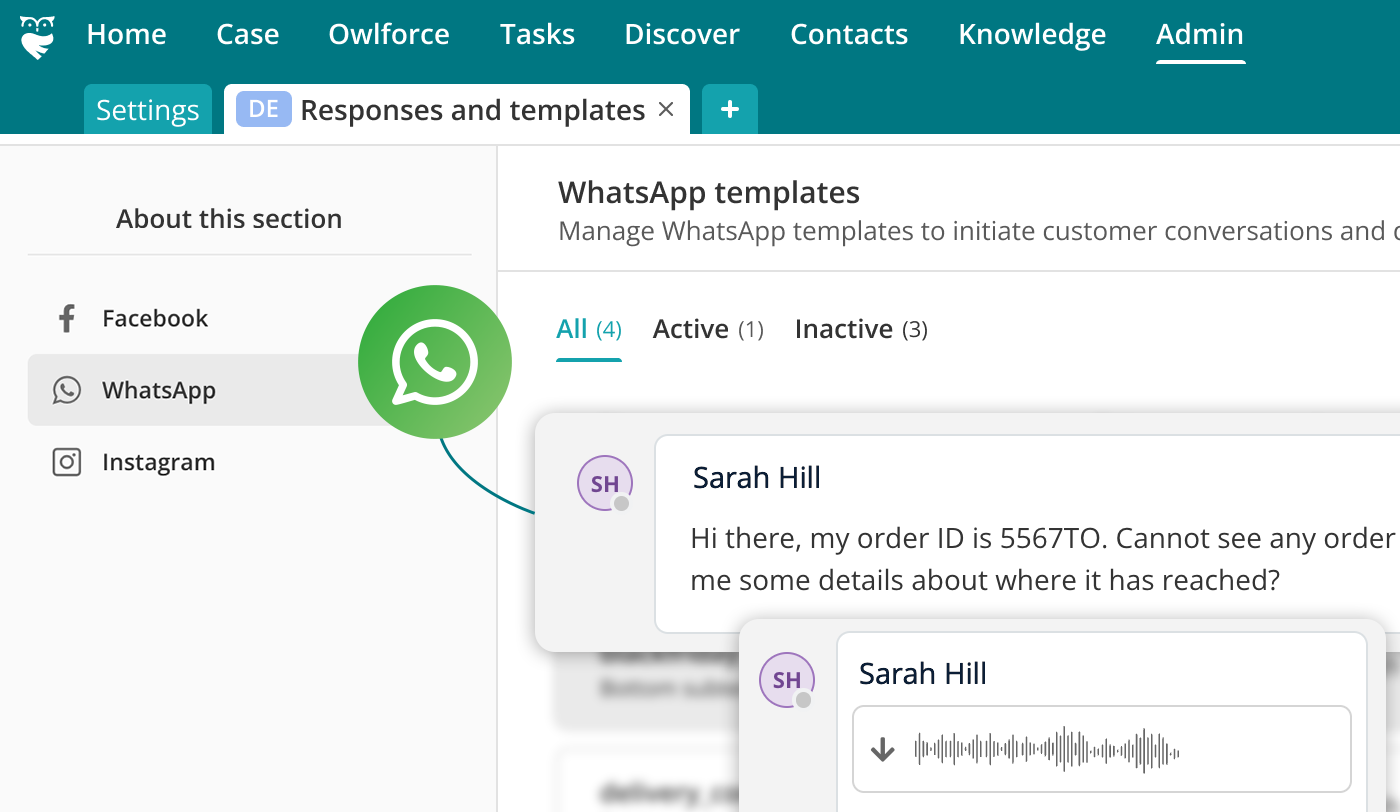Open the Discover page
1400x812 pixels.
[681, 33]
